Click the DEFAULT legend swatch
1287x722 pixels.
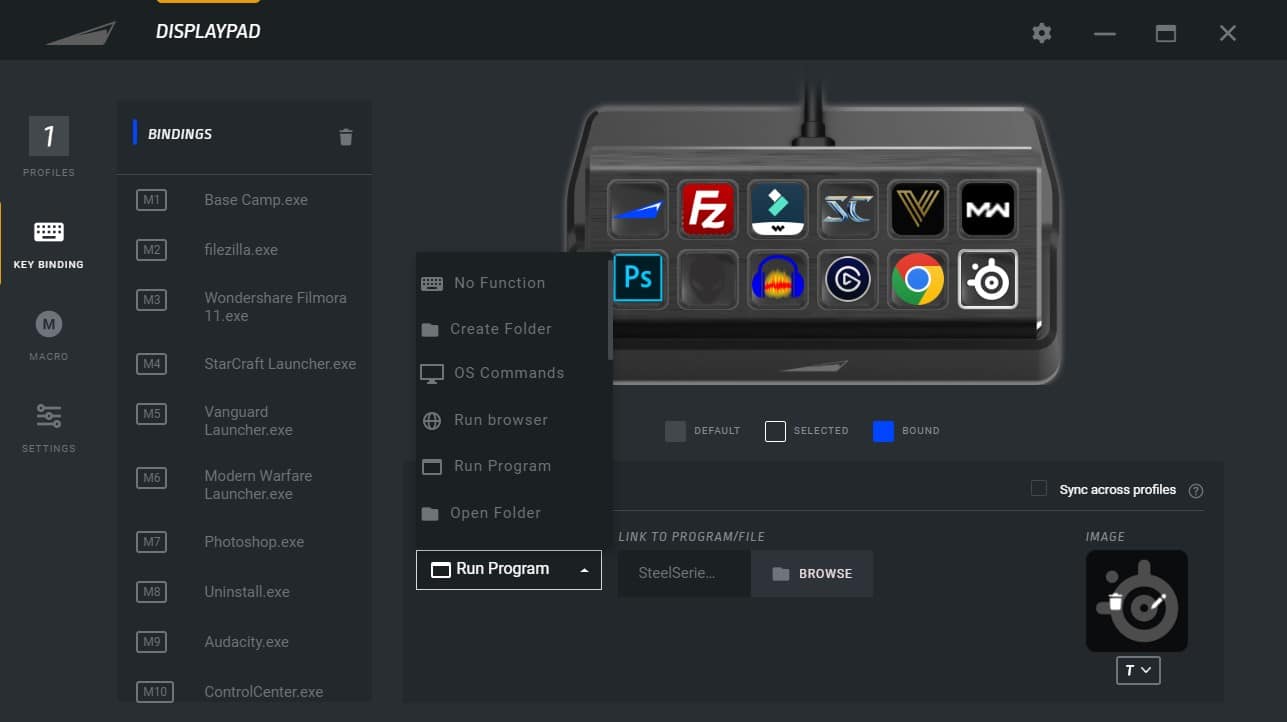click(676, 431)
